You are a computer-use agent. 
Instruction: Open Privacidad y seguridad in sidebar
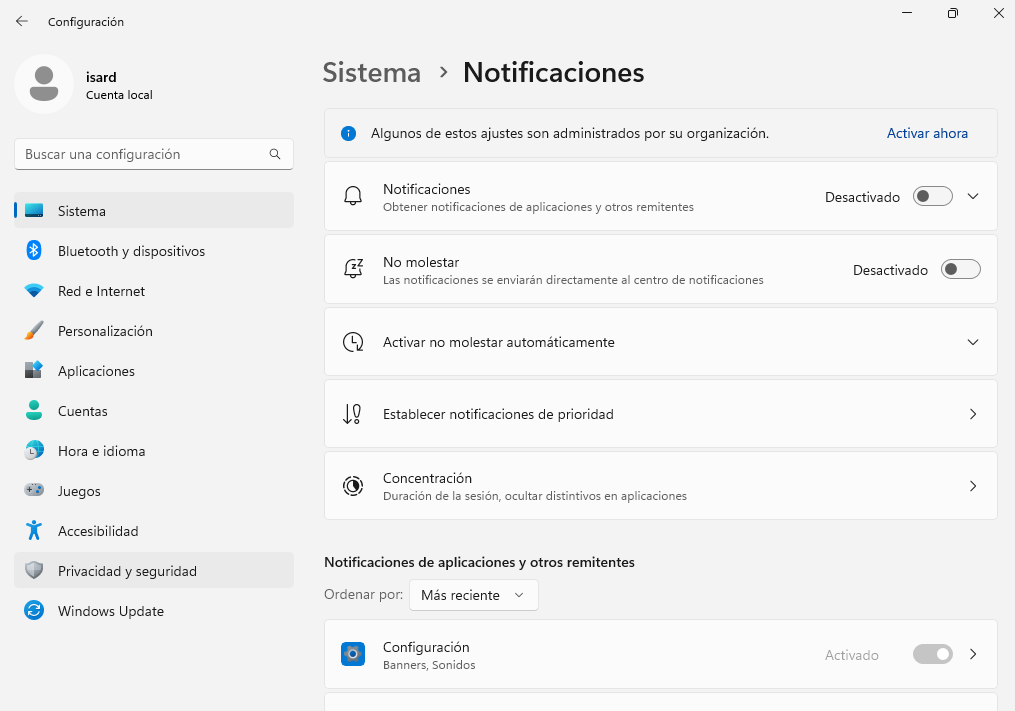127,571
